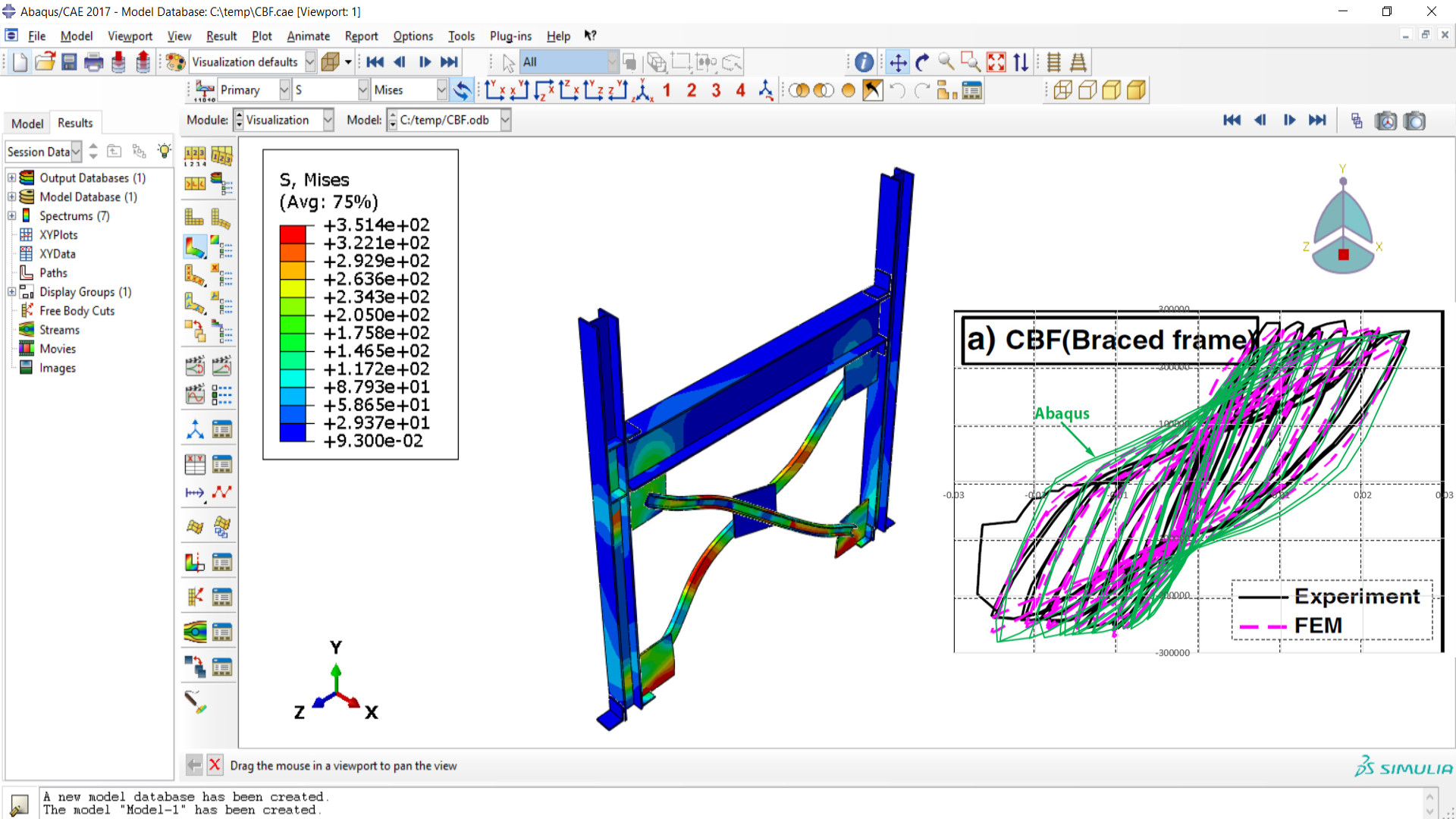The height and width of the screenshot is (819, 1456).
Task: Open the Animate menu
Action: (308, 36)
